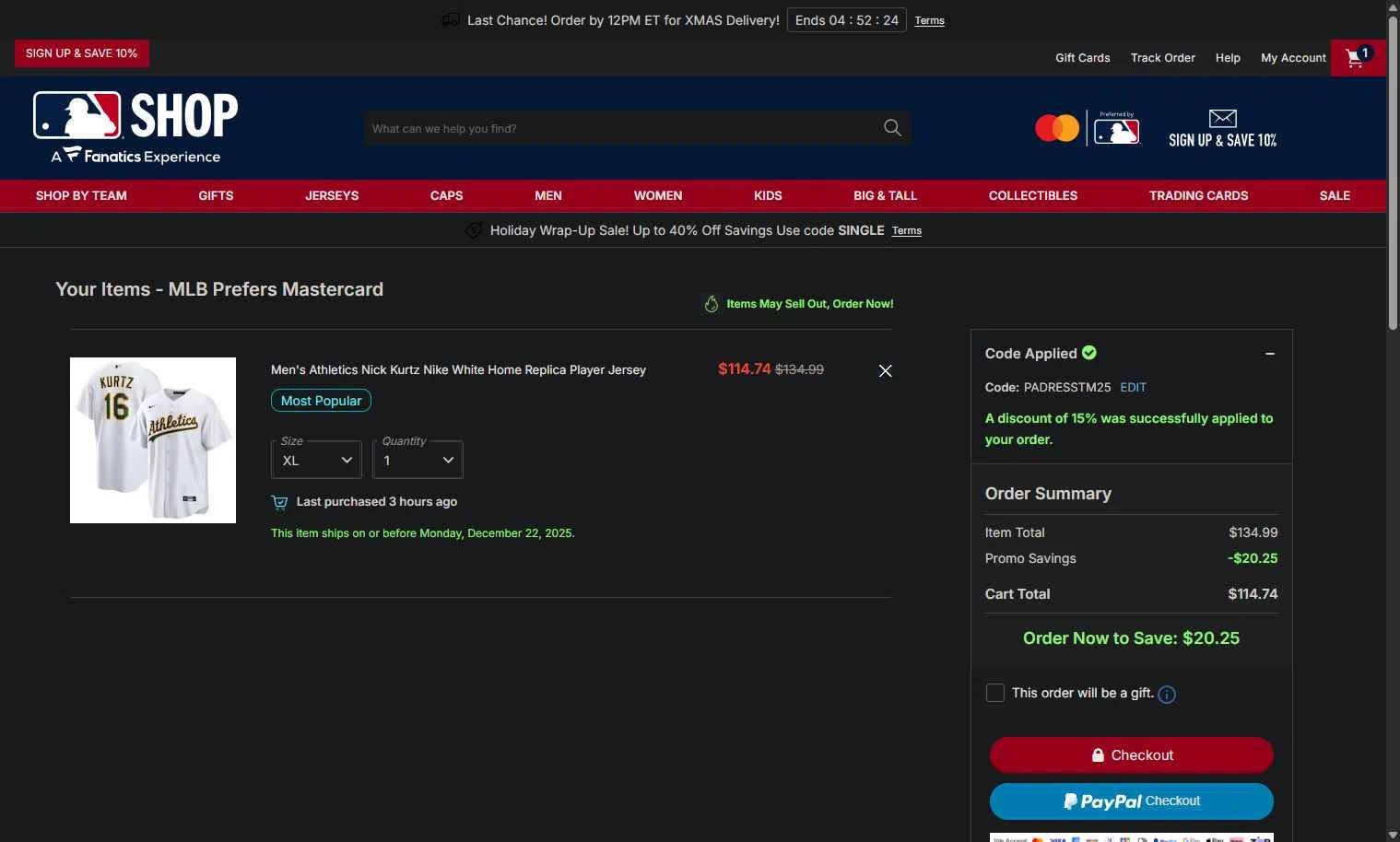Click the Your Items heading
The width and height of the screenshot is (1400, 842).
(x=219, y=289)
